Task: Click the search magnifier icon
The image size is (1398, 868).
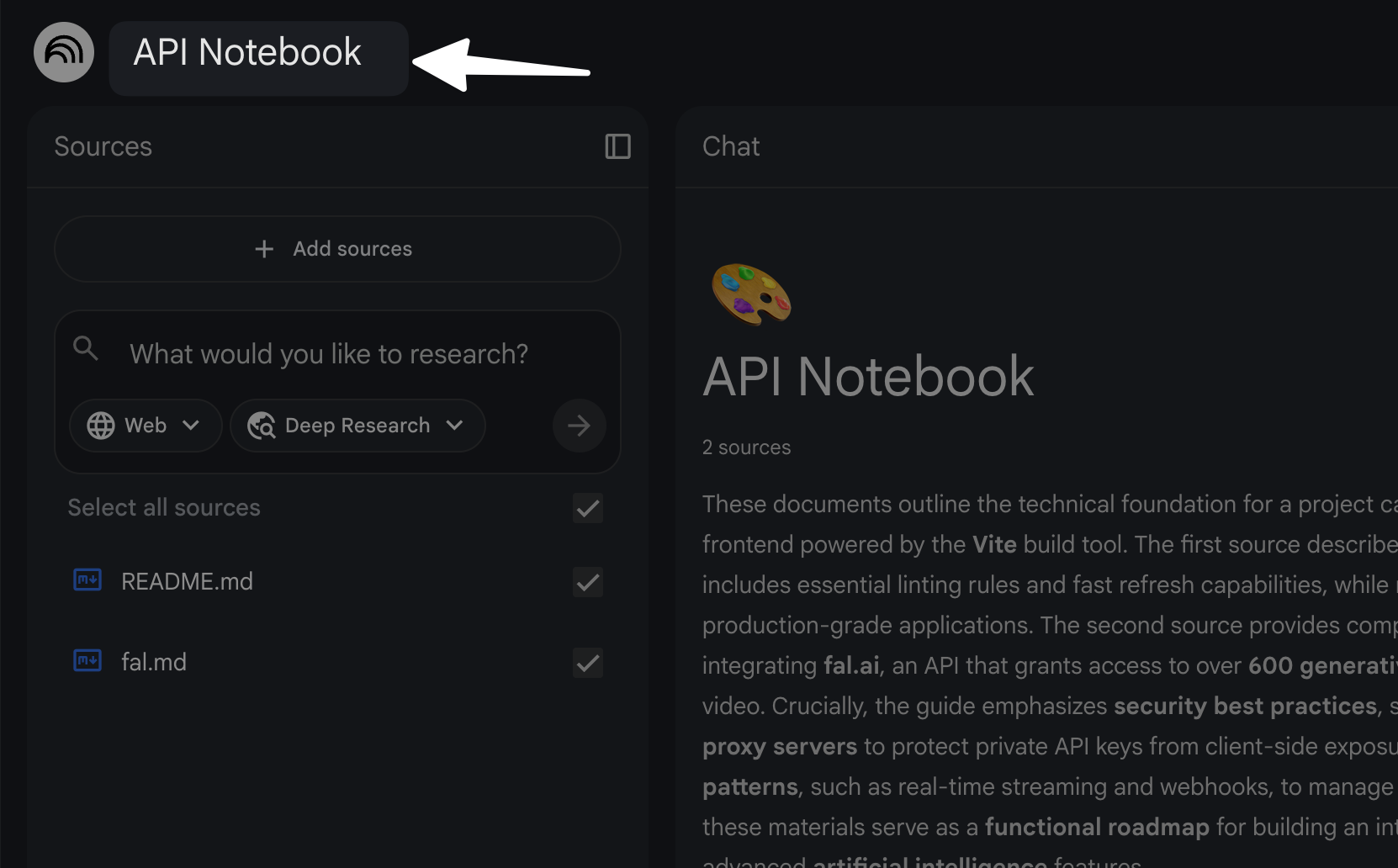Action: [x=85, y=347]
